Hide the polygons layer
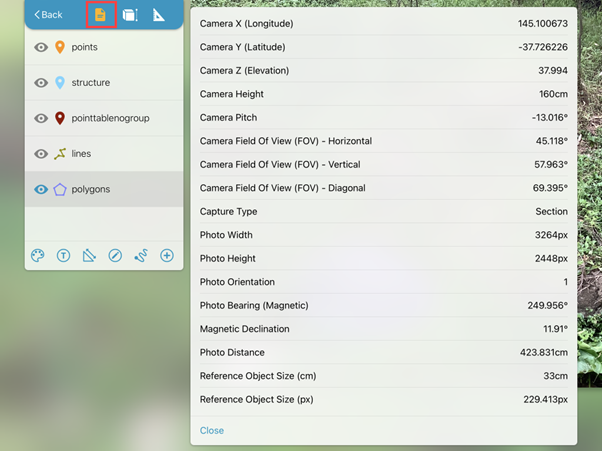Image resolution: width=602 pixels, height=451 pixels. coord(41,189)
